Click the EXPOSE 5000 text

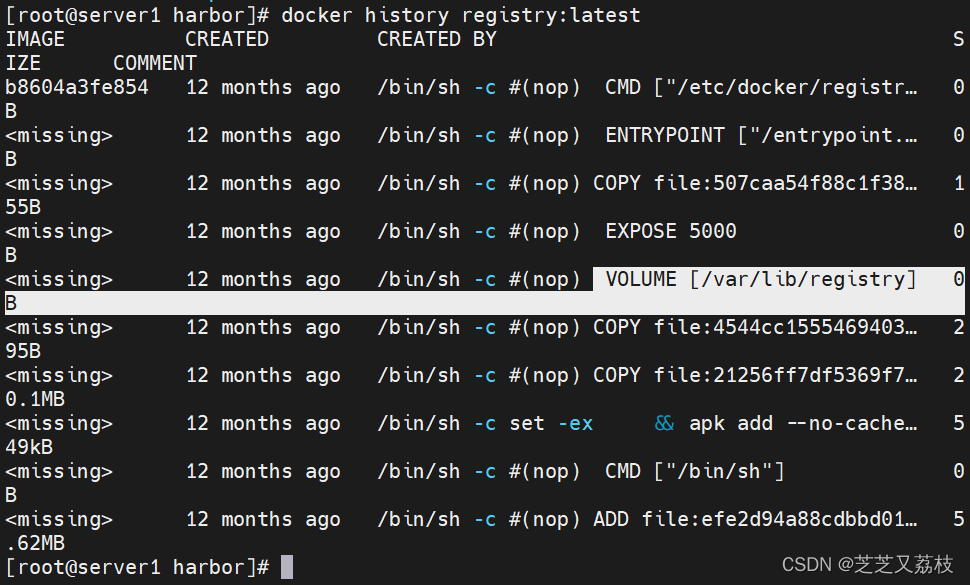(671, 231)
